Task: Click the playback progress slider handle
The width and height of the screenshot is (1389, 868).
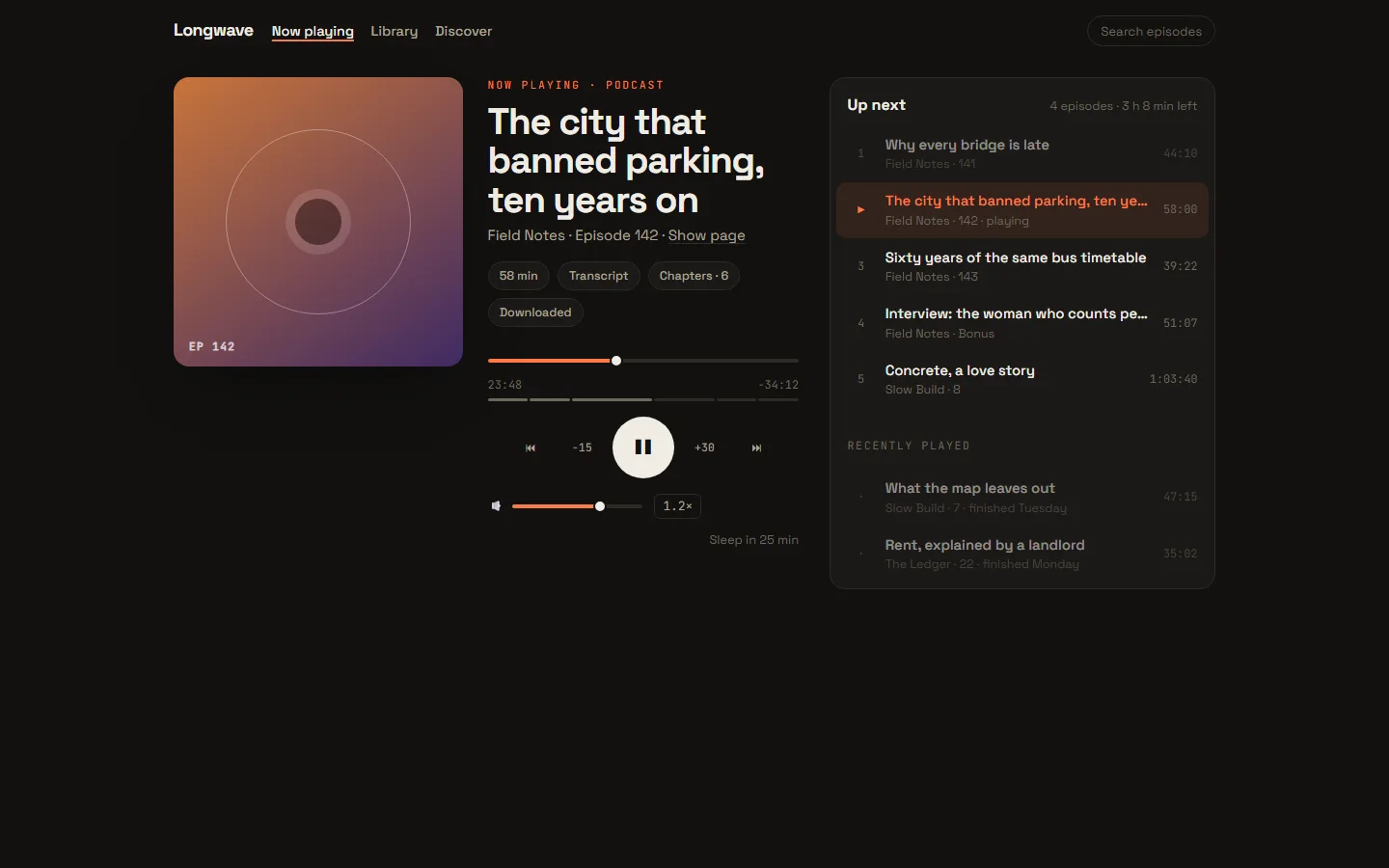Action: click(616, 361)
